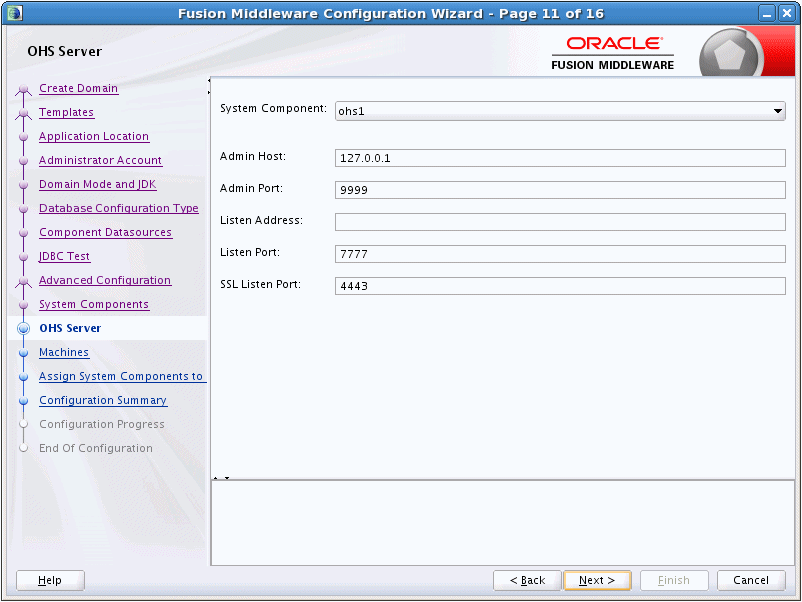Click the wizard application icon in title bar
The image size is (802, 602).
[15, 13]
